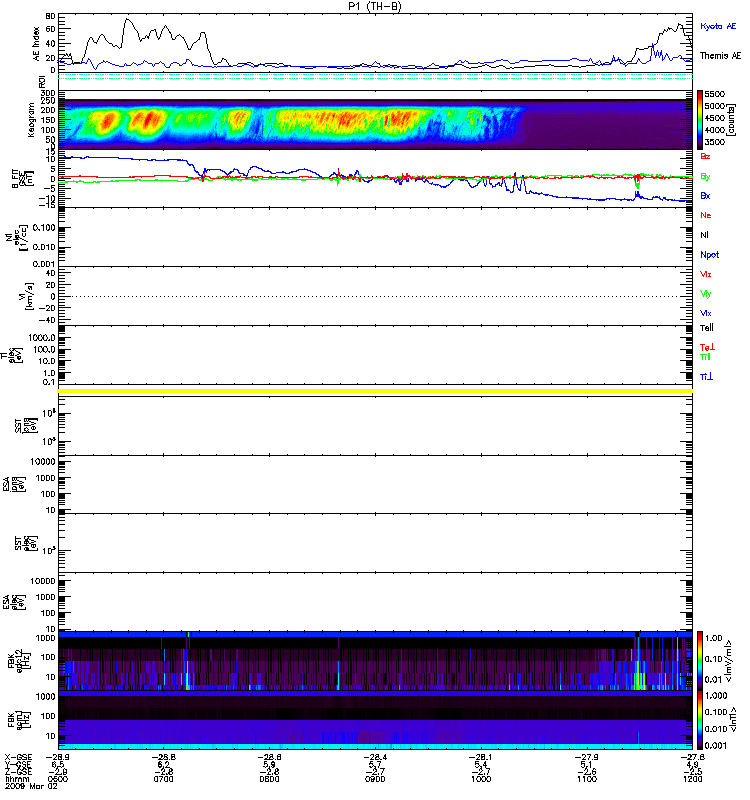Click the '0.001' tick on scm color bar
750x800 pixels.
(x=716, y=745)
